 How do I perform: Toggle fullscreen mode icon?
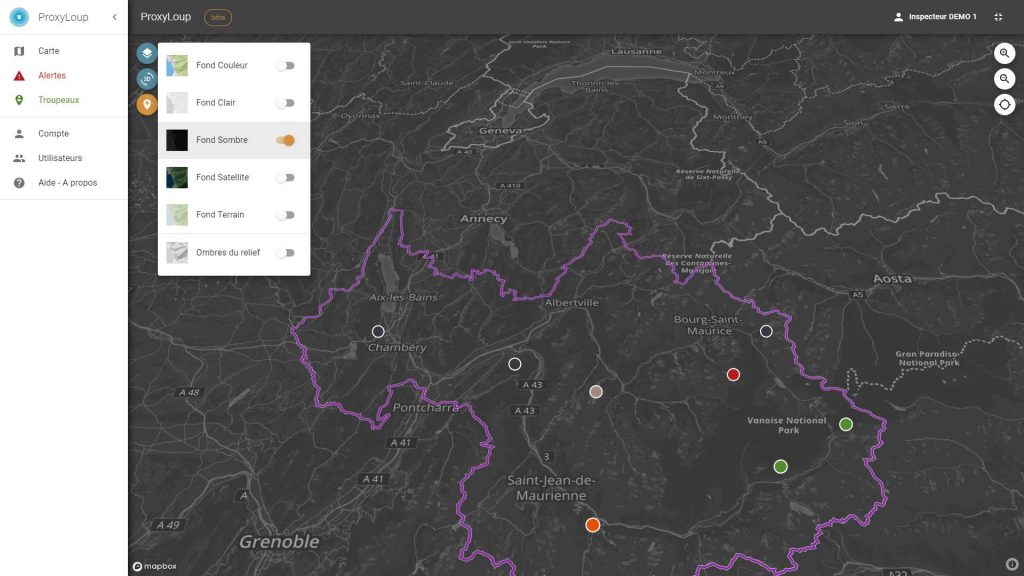(999, 17)
